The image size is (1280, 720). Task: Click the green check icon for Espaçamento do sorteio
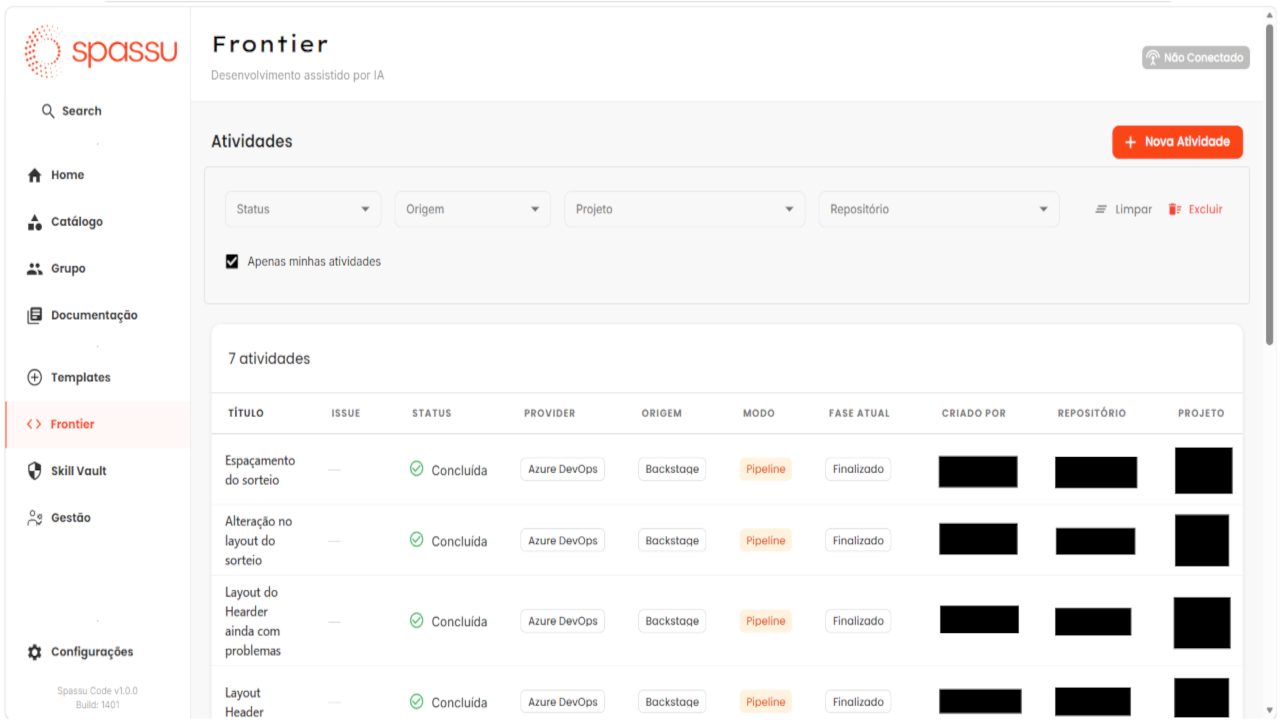click(x=417, y=468)
